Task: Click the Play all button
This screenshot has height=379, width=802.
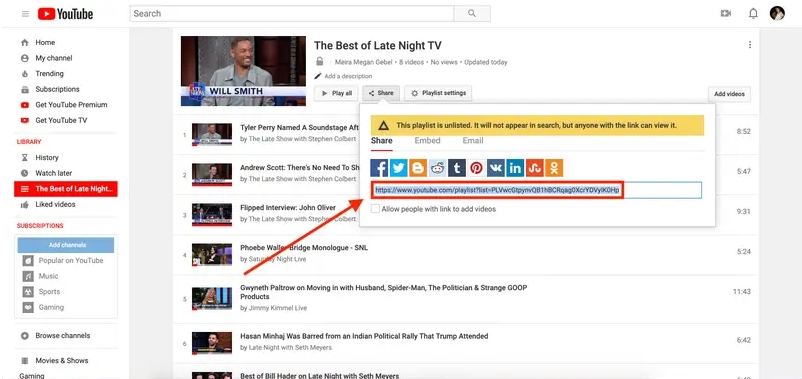Action: 336,94
